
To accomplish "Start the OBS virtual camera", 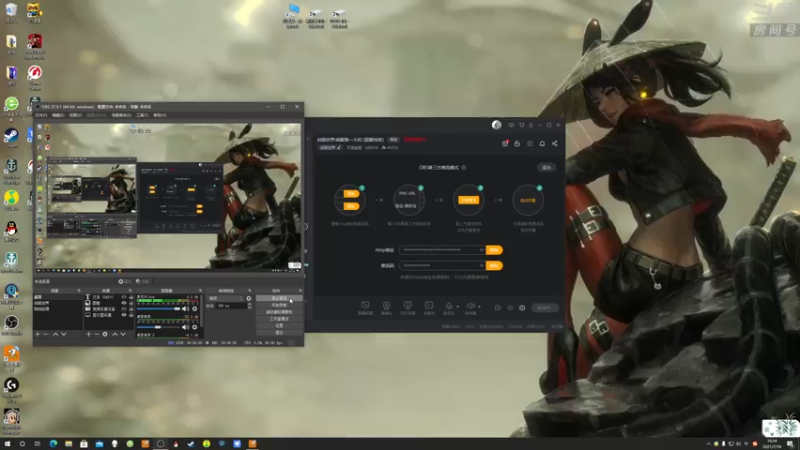I will 279,312.
